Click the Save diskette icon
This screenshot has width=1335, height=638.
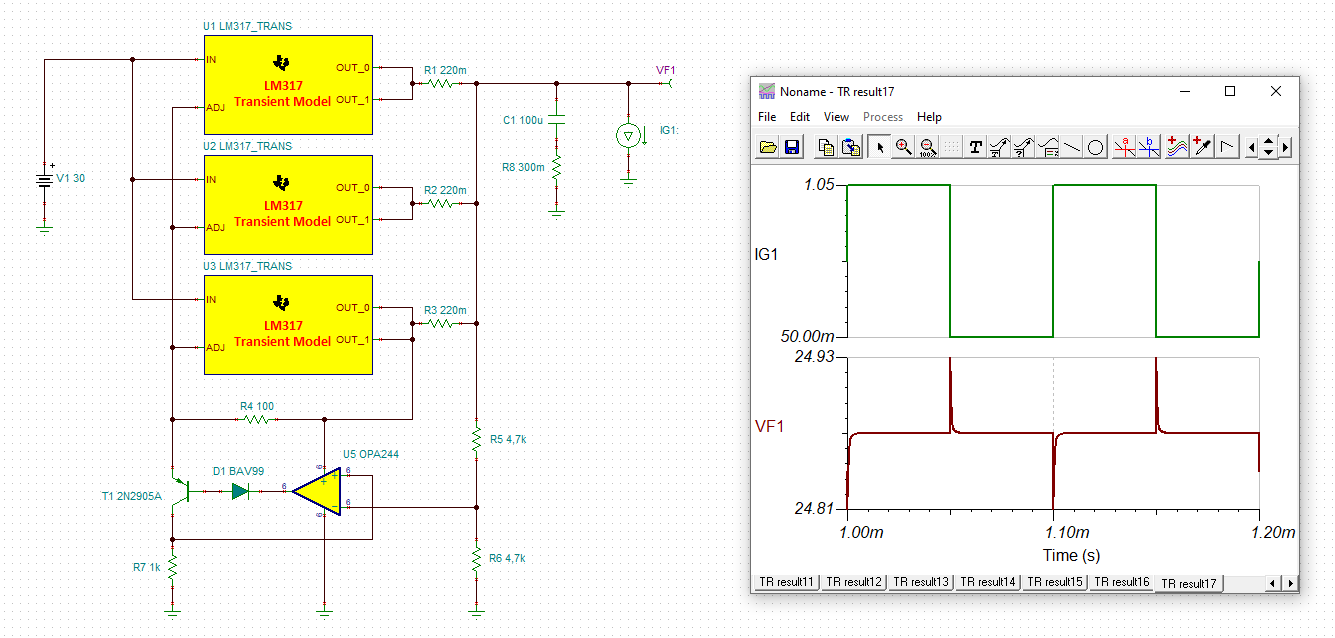coord(791,147)
